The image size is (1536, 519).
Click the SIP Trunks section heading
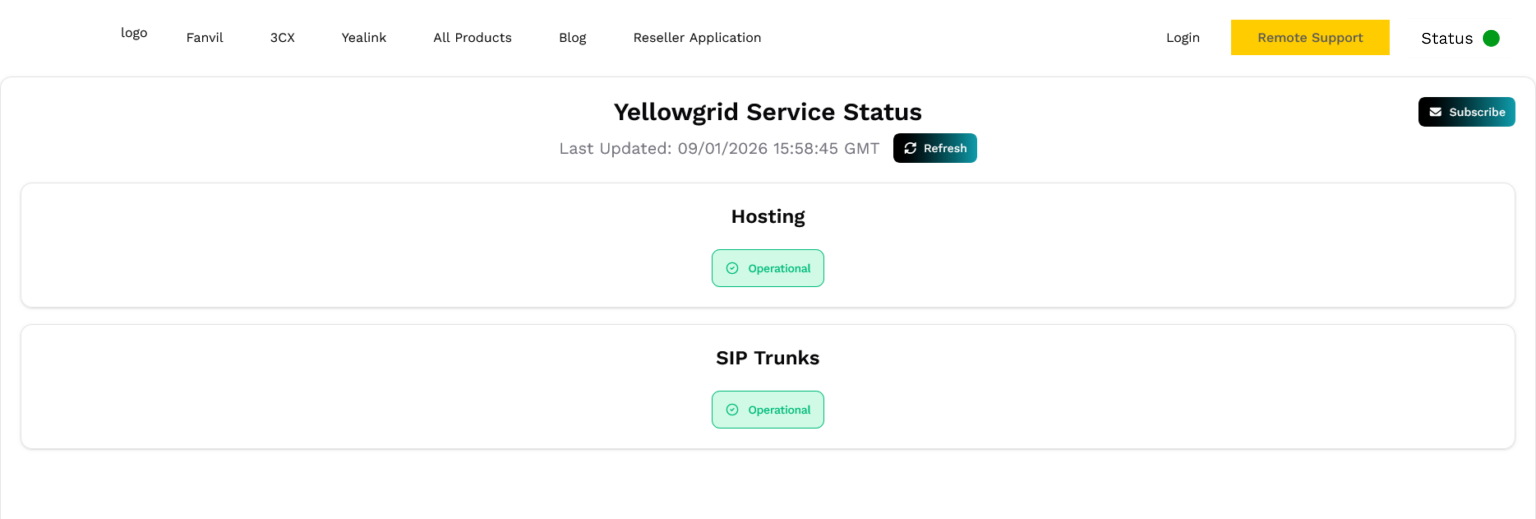tap(768, 358)
